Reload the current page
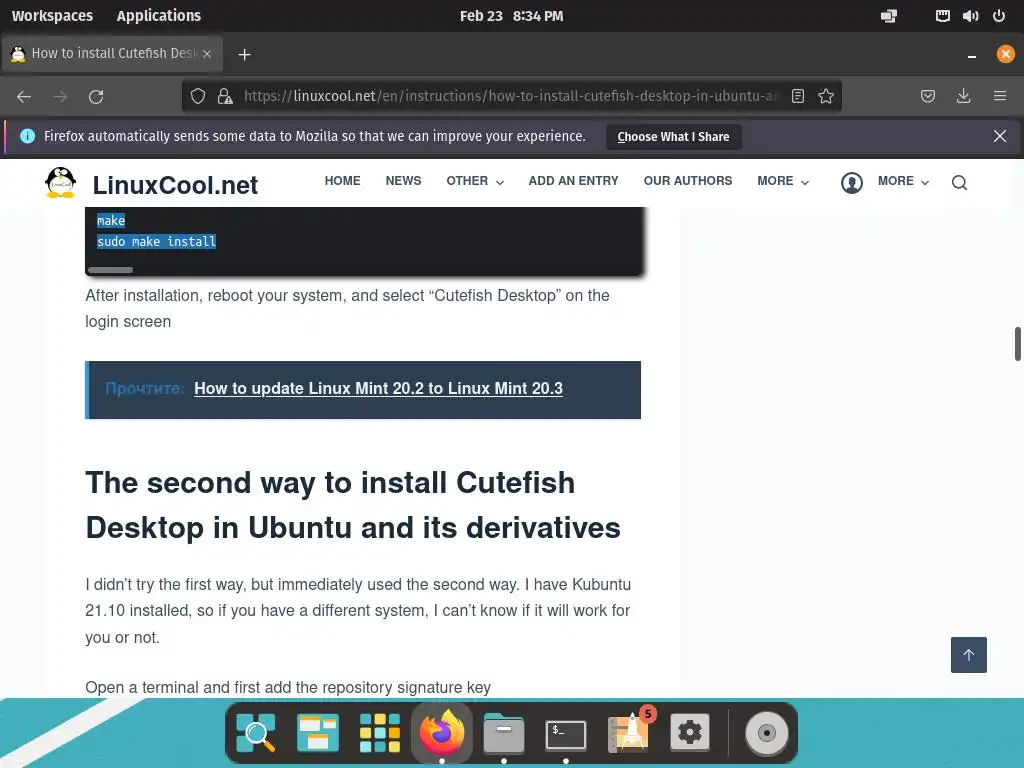Screen dimensions: 1024x768 click(x=96, y=97)
